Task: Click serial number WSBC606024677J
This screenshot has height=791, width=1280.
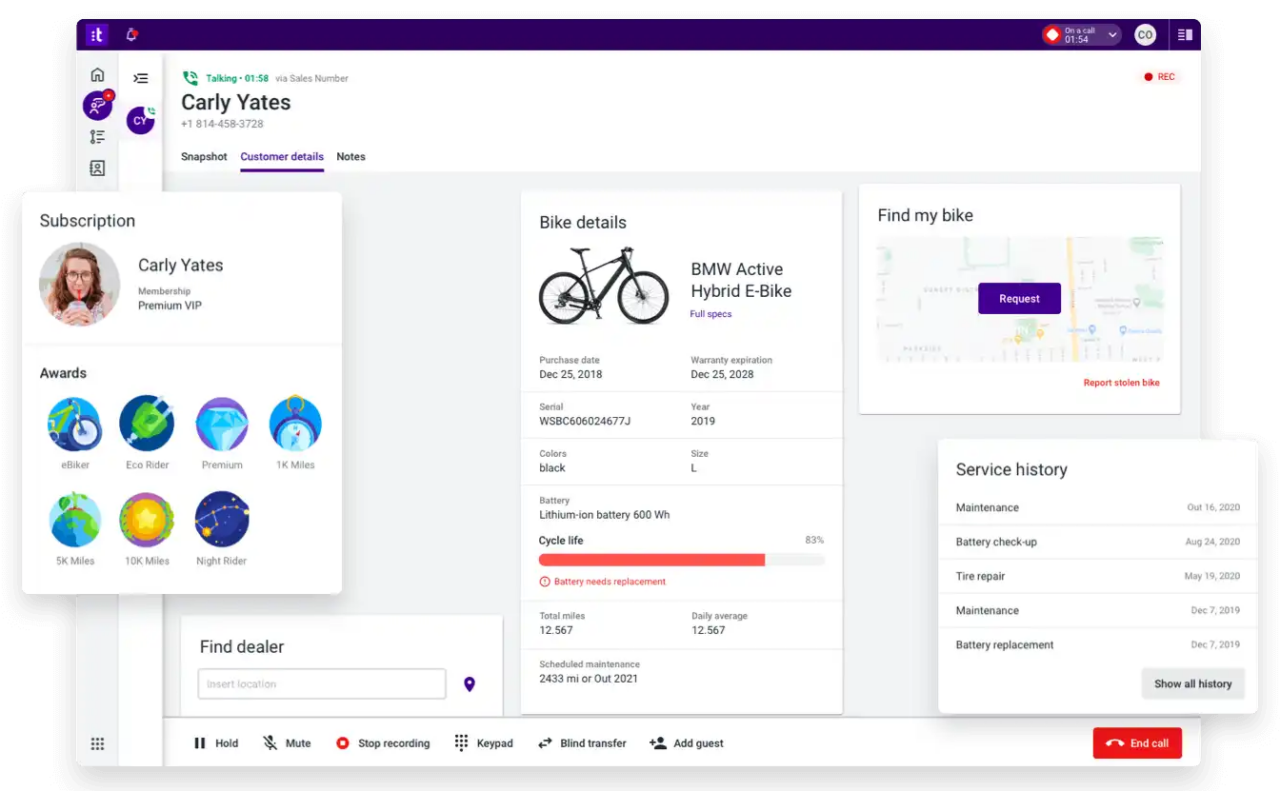Action: pyautogui.click(x=585, y=421)
